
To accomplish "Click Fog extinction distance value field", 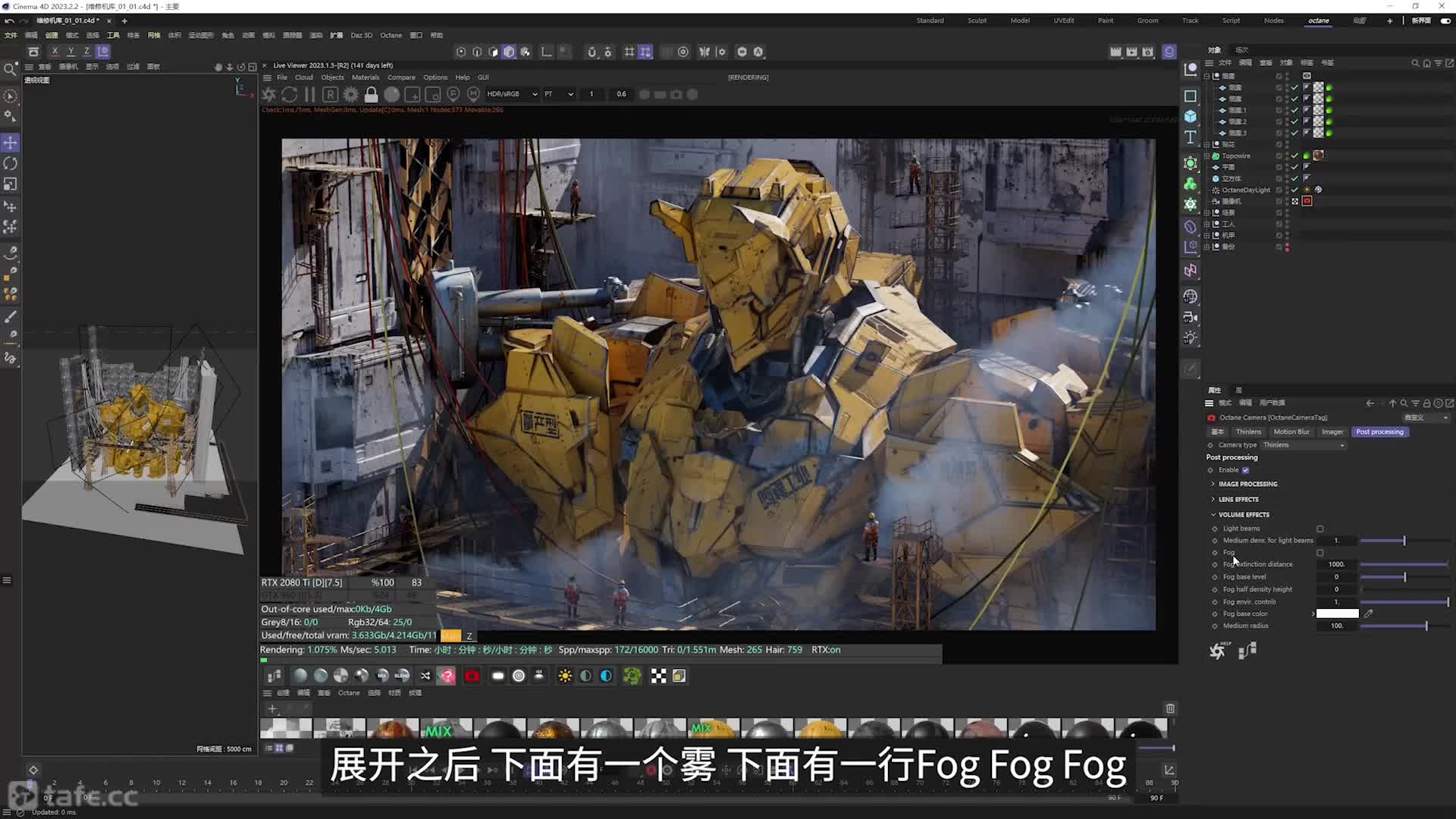I will click(1336, 564).
